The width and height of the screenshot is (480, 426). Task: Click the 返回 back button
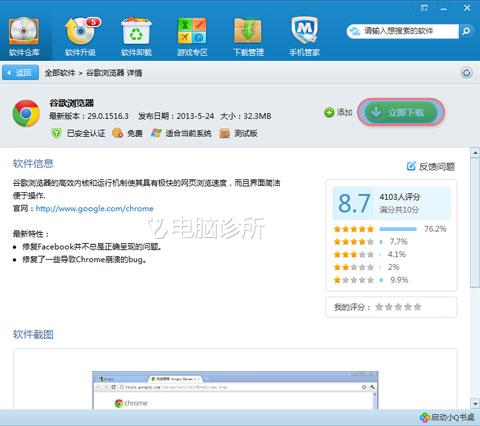pos(20,73)
